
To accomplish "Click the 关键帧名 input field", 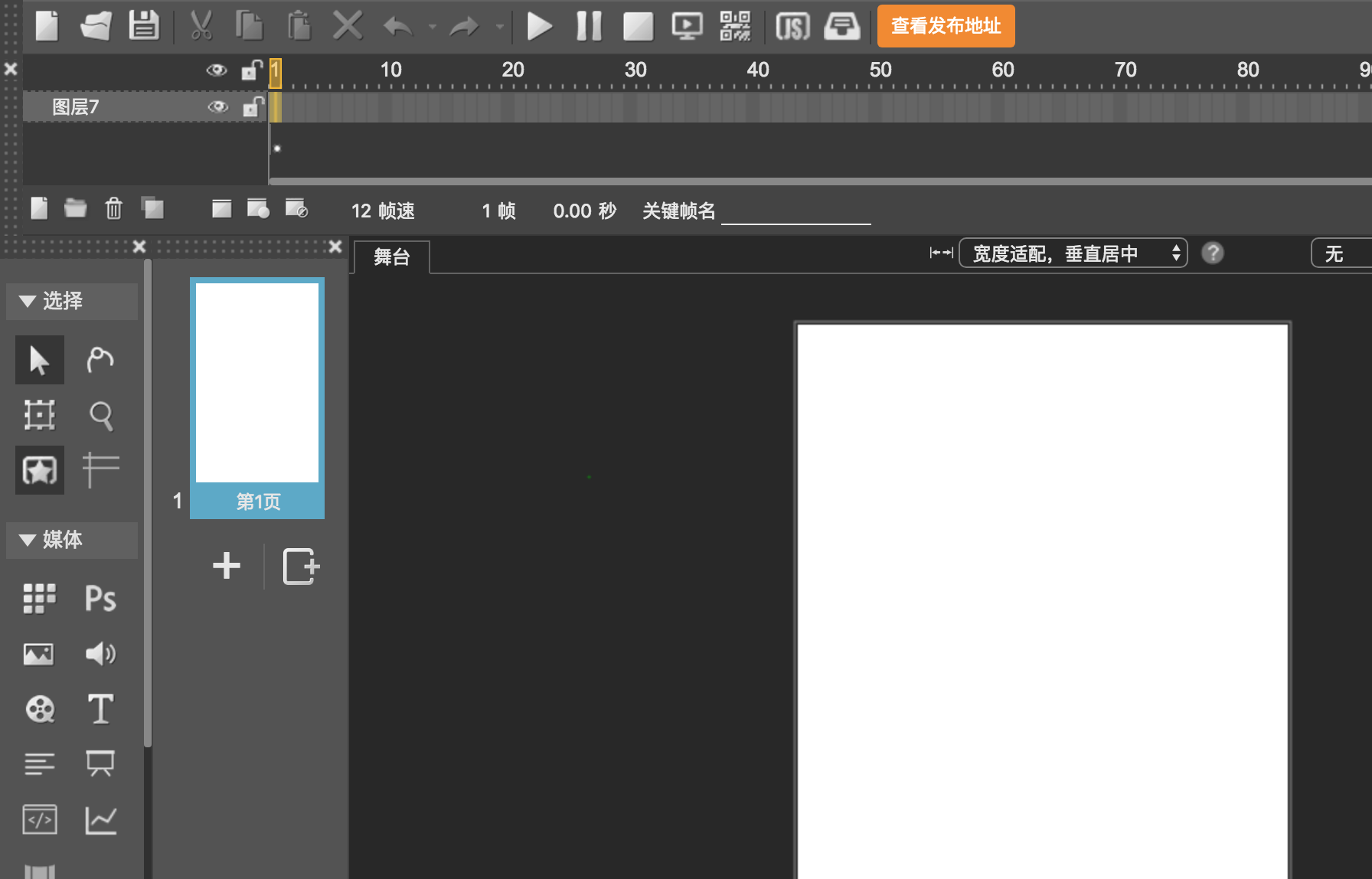I will pyautogui.click(x=795, y=211).
